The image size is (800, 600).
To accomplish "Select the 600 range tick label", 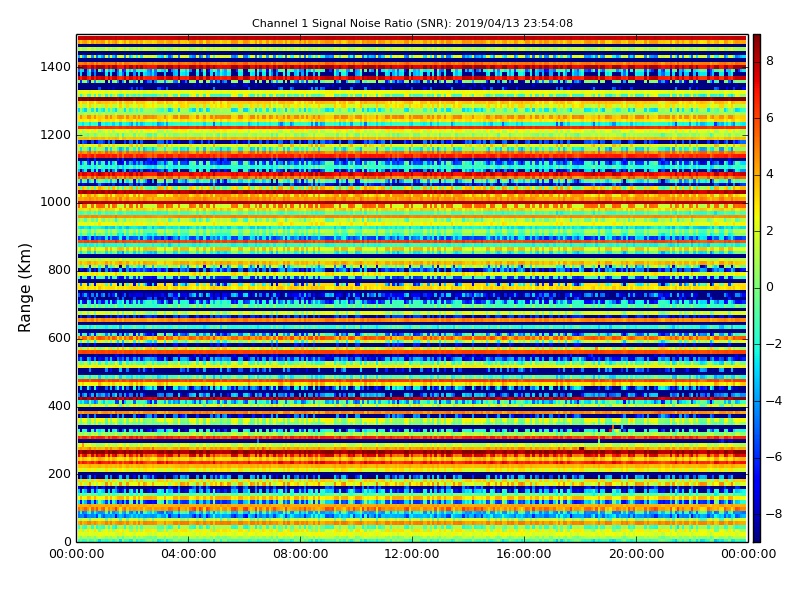I will (x=59, y=338).
